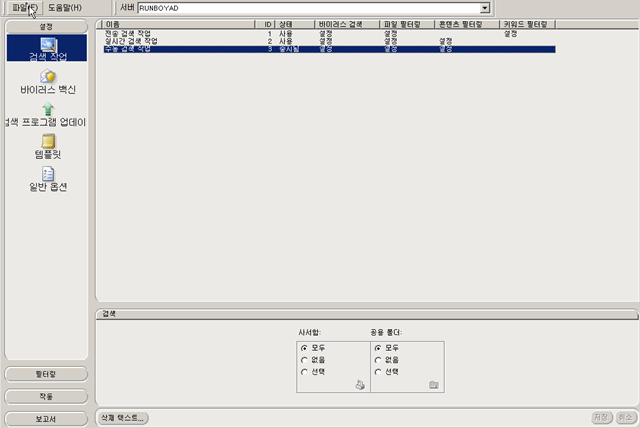Image resolution: width=640 pixels, height=428 pixels.
Task: Sort by the 상태 column header
Action: pos(295,24)
